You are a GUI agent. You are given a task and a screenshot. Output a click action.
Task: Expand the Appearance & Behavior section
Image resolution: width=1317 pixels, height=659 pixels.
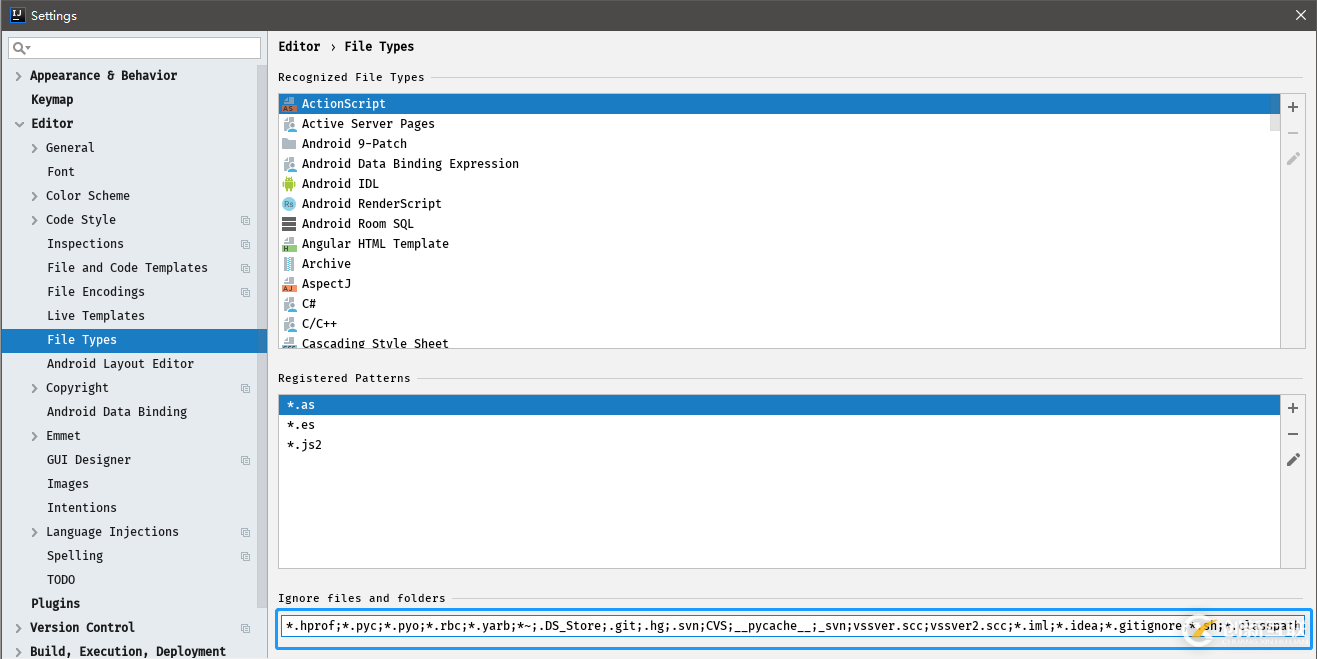pos(18,76)
